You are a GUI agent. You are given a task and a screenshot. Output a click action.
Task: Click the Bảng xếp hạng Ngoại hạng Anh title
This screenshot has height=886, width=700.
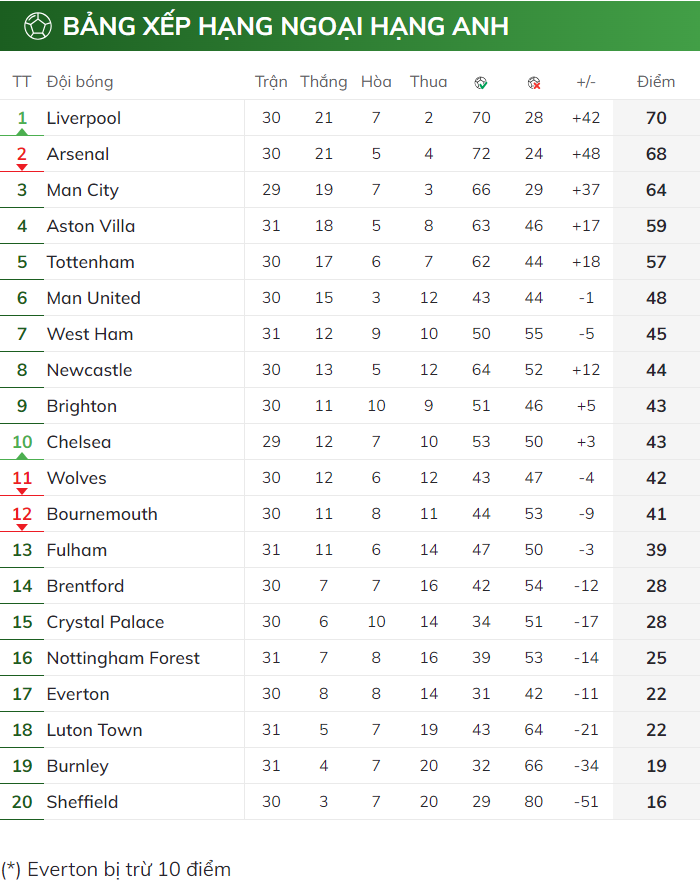coord(286,27)
